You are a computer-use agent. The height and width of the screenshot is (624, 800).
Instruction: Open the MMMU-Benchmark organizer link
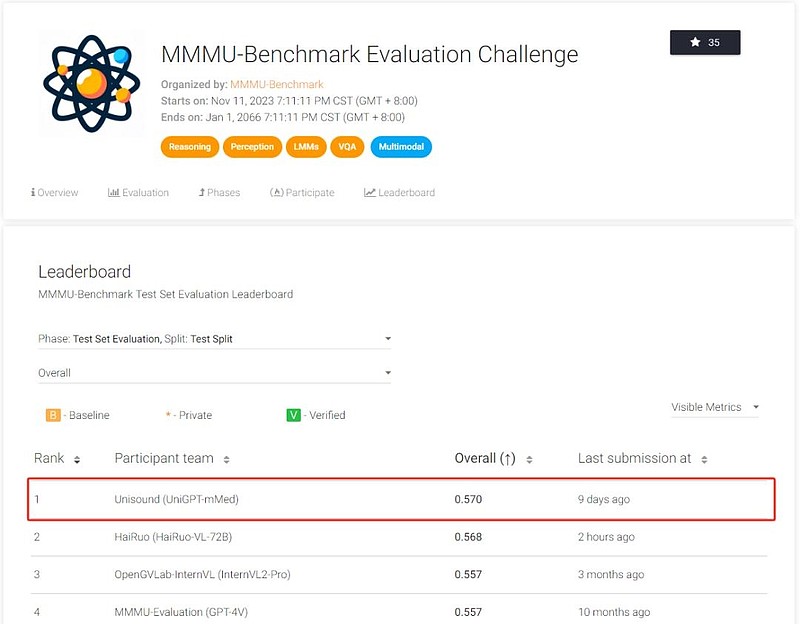pyautogui.click(x=277, y=84)
